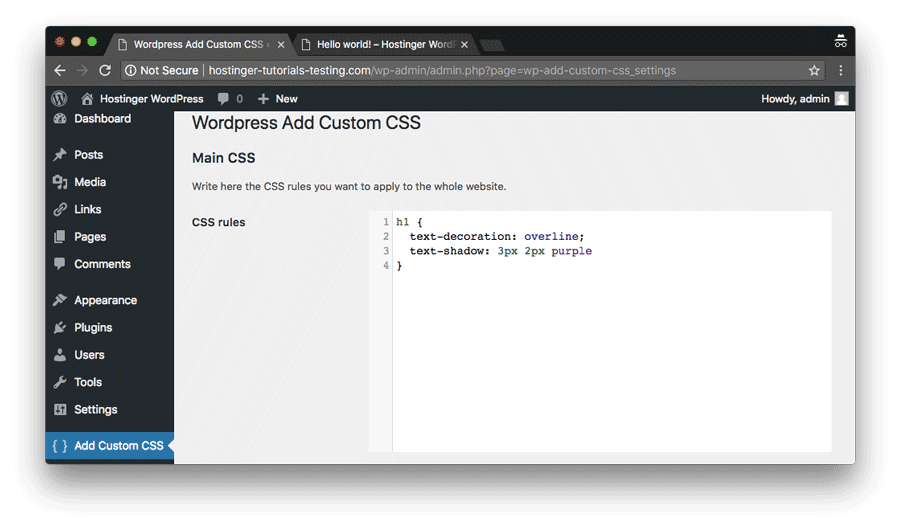Image resolution: width=900 pixels, height=528 pixels.
Task: Click the Not Secure site info icon
Action: (130, 71)
